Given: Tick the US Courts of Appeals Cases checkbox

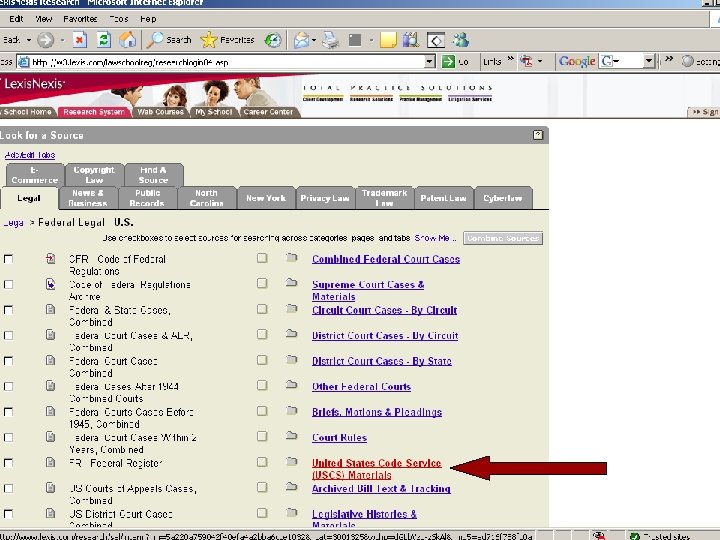Looking at the screenshot, I should 8,488.
